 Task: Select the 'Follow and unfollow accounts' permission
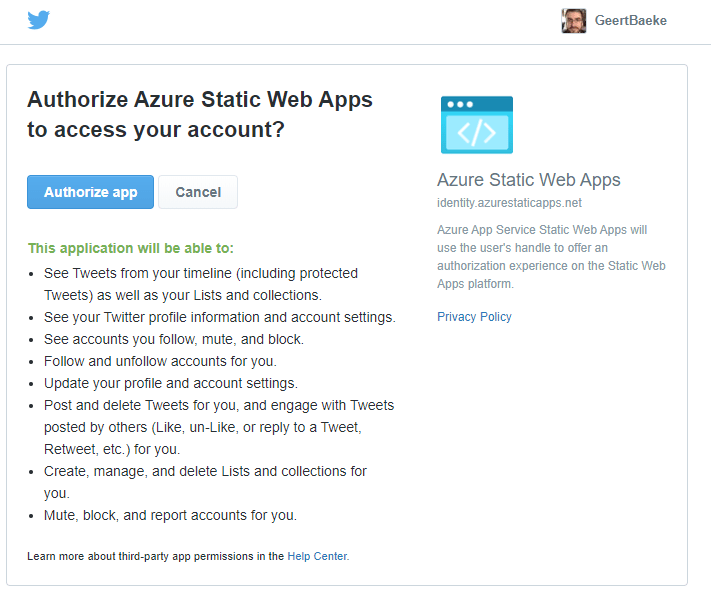(x=160, y=361)
